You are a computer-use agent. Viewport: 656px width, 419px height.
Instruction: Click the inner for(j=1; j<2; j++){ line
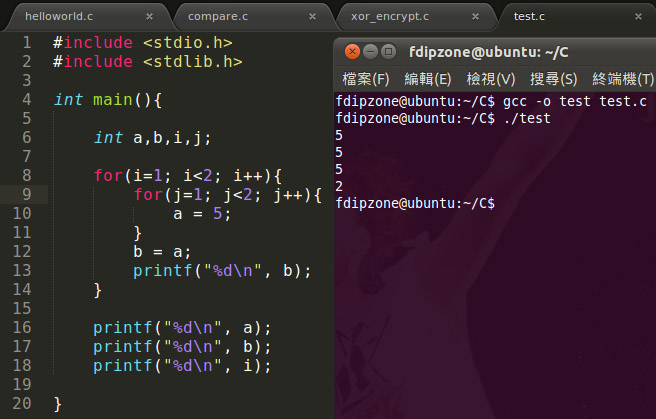228,194
